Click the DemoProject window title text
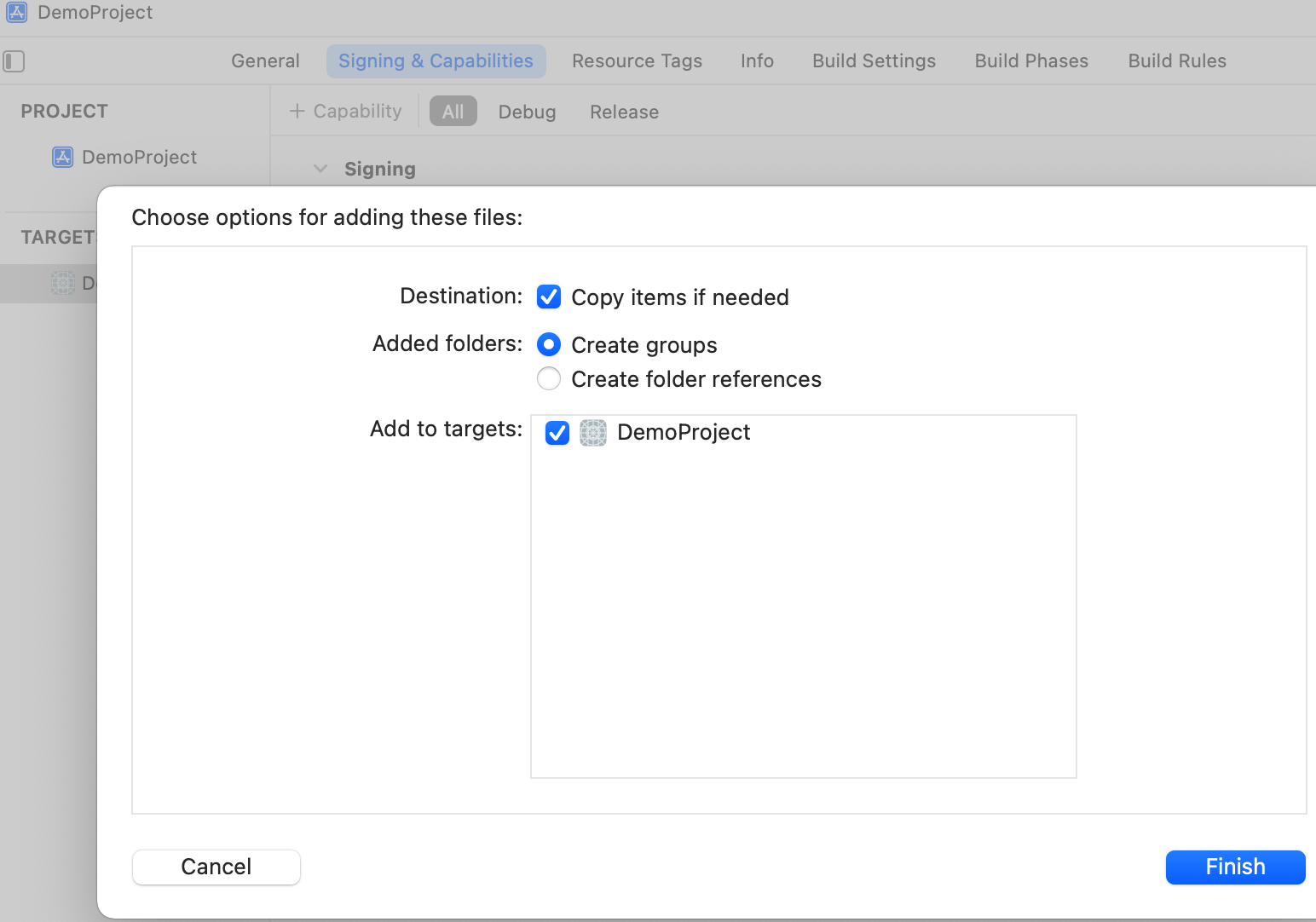Image resolution: width=1316 pixels, height=922 pixels. tap(95, 12)
